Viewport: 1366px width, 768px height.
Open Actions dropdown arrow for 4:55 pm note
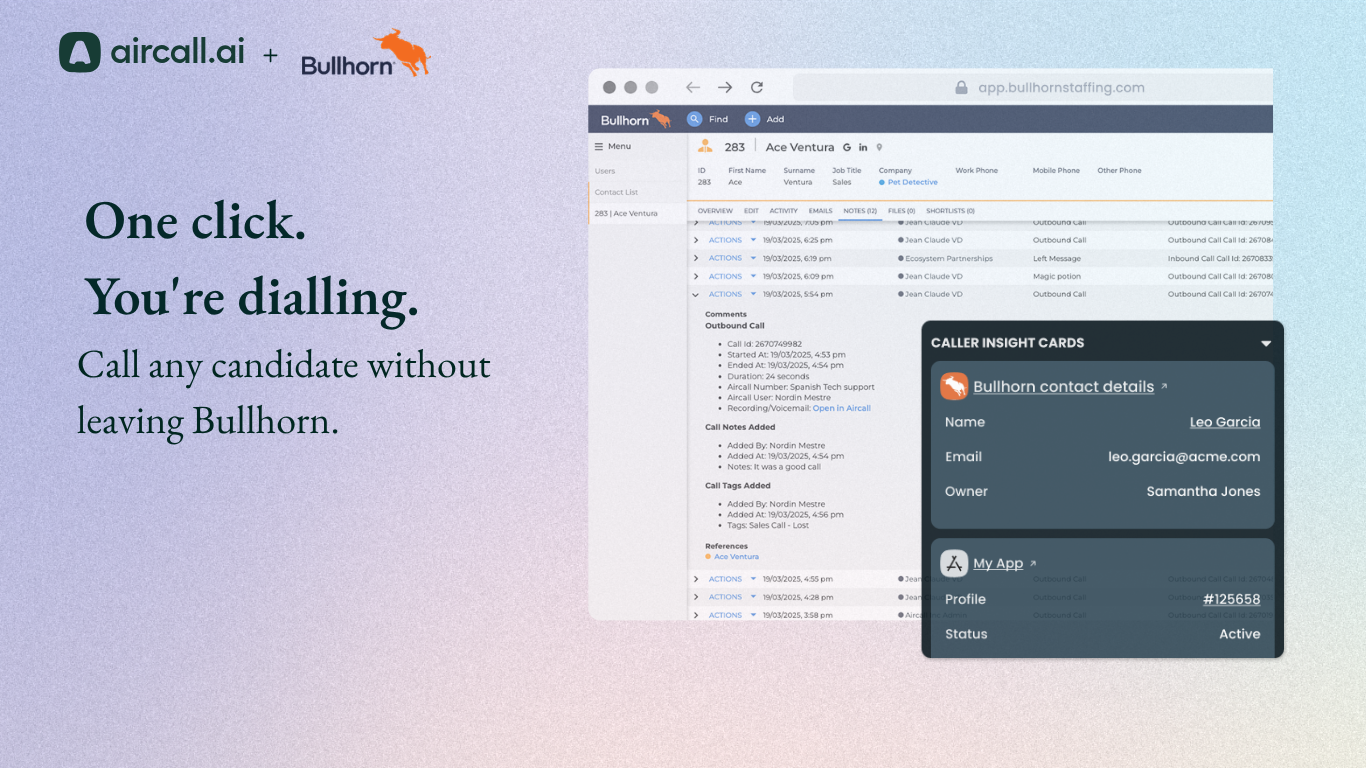coord(753,579)
